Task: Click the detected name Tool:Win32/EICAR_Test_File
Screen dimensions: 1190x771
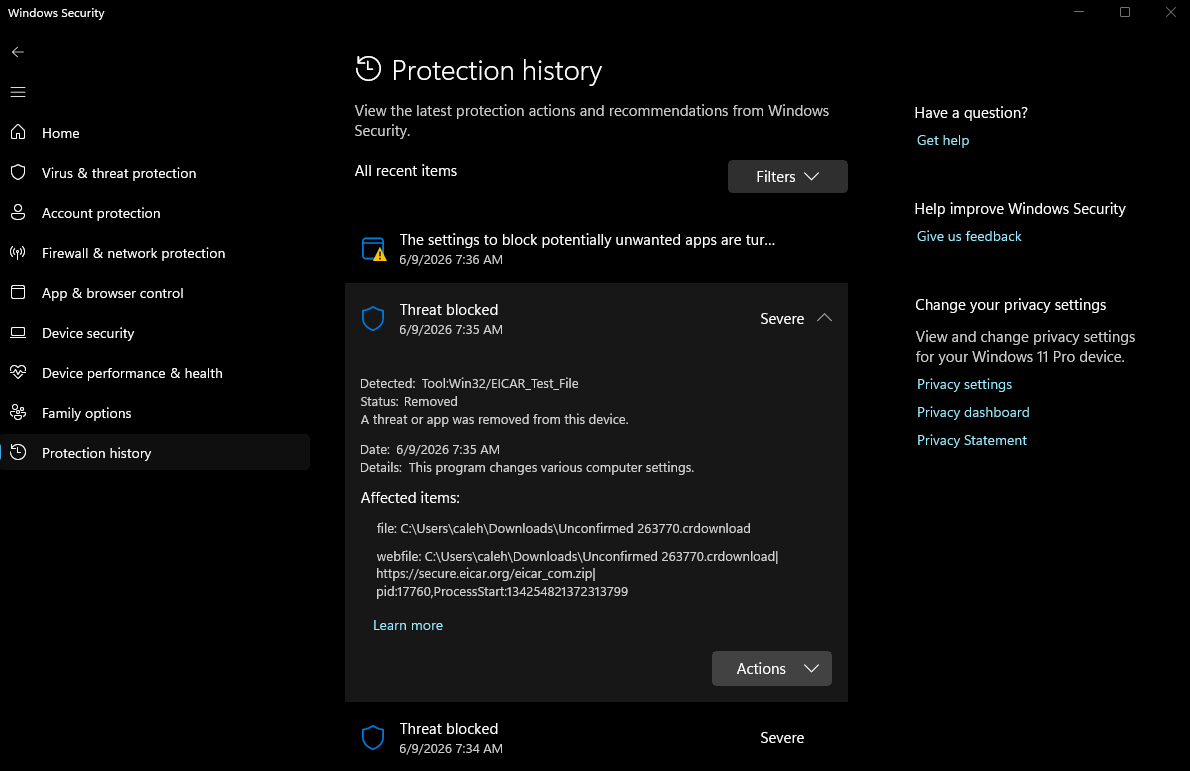Action: coord(500,383)
